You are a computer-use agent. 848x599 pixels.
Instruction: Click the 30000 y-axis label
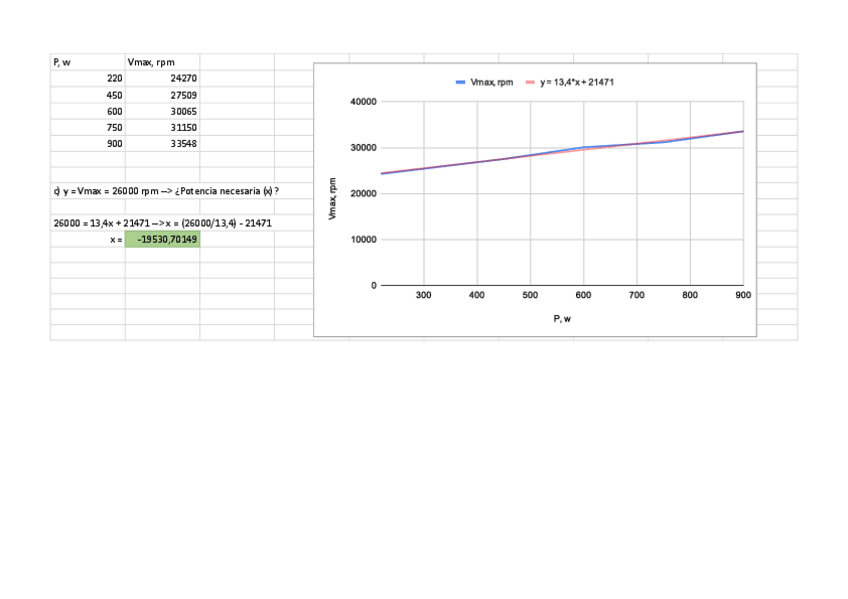click(x=363, y=148)
